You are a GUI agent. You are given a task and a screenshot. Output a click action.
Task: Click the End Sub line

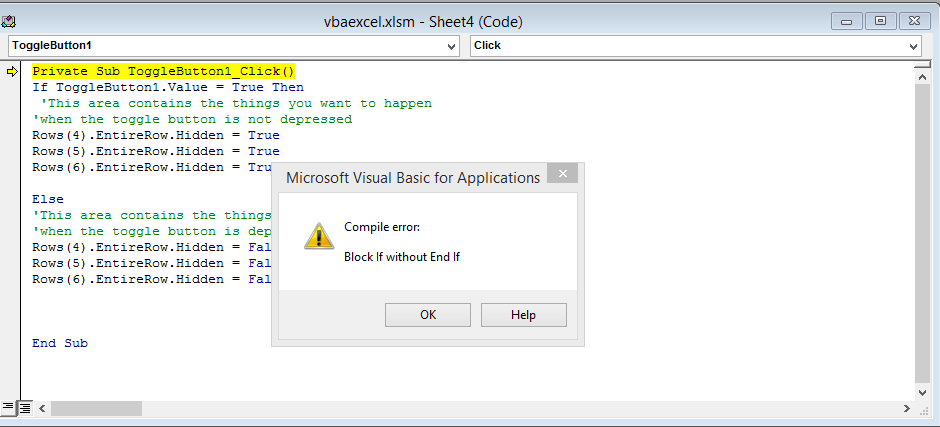click(60, 343)
